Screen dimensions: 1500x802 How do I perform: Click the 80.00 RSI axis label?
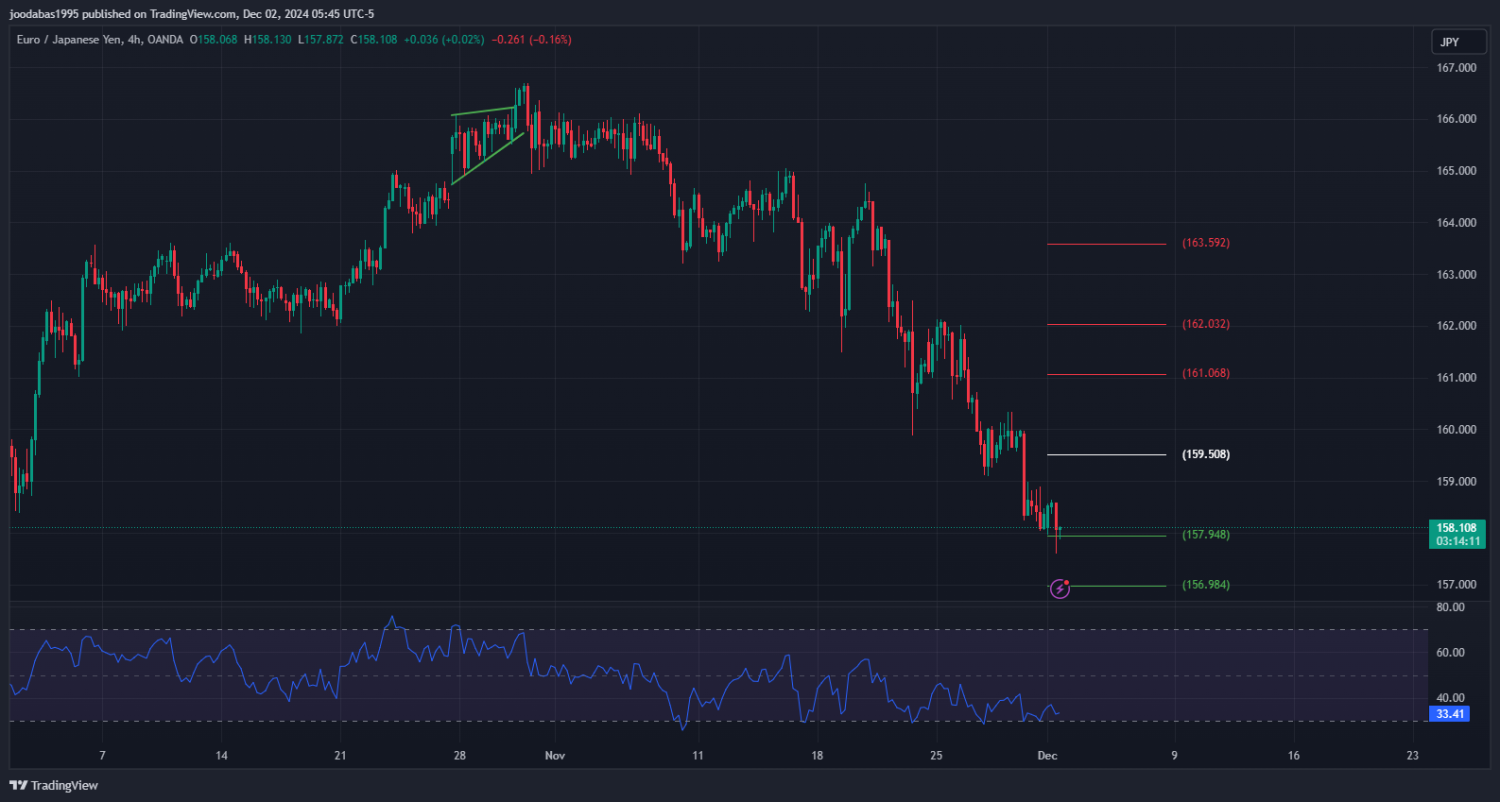(1450, 607)
